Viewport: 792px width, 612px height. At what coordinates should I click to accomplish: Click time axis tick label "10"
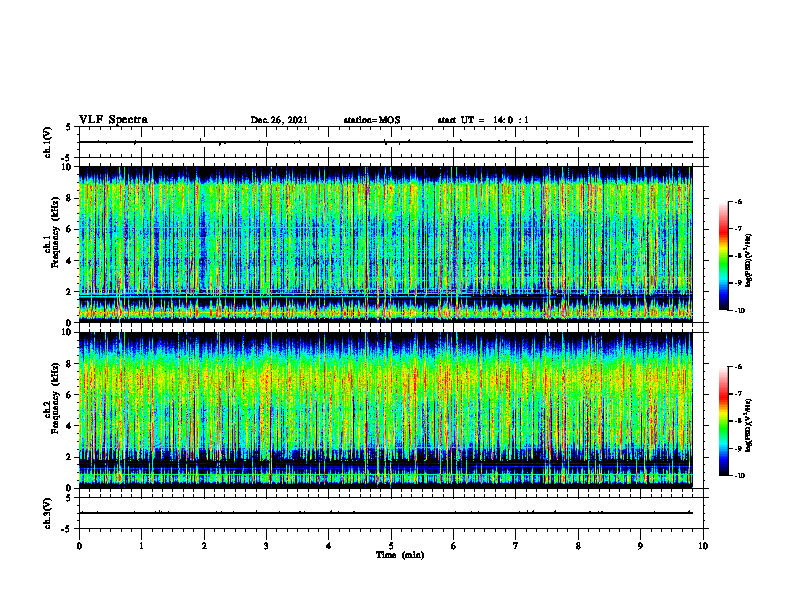pyautogui.click(x=703, y=546)
